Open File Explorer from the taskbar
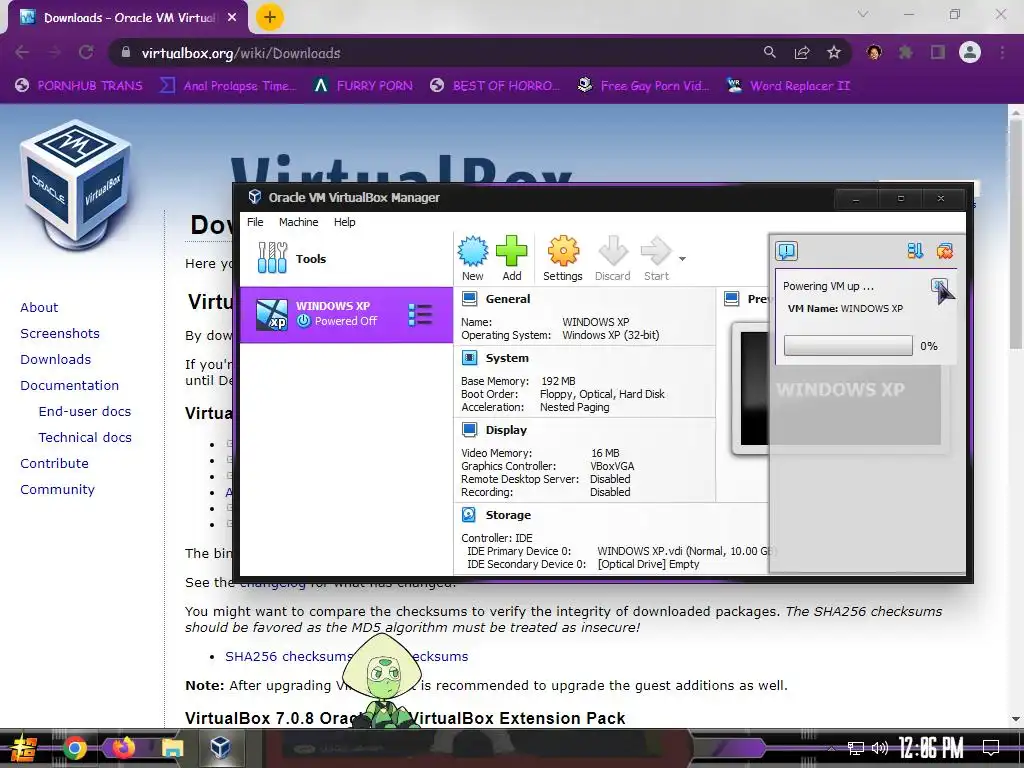 point(172,748)
